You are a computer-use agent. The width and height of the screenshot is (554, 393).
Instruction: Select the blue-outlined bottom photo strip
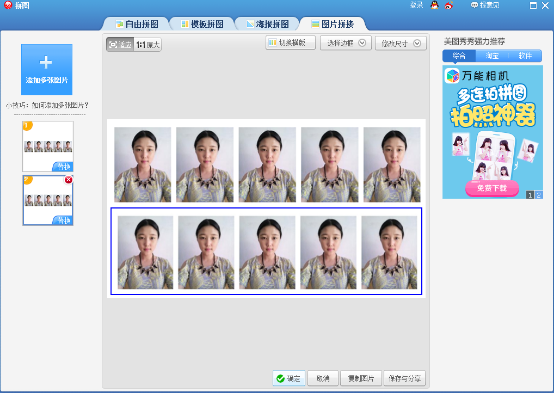266,251
